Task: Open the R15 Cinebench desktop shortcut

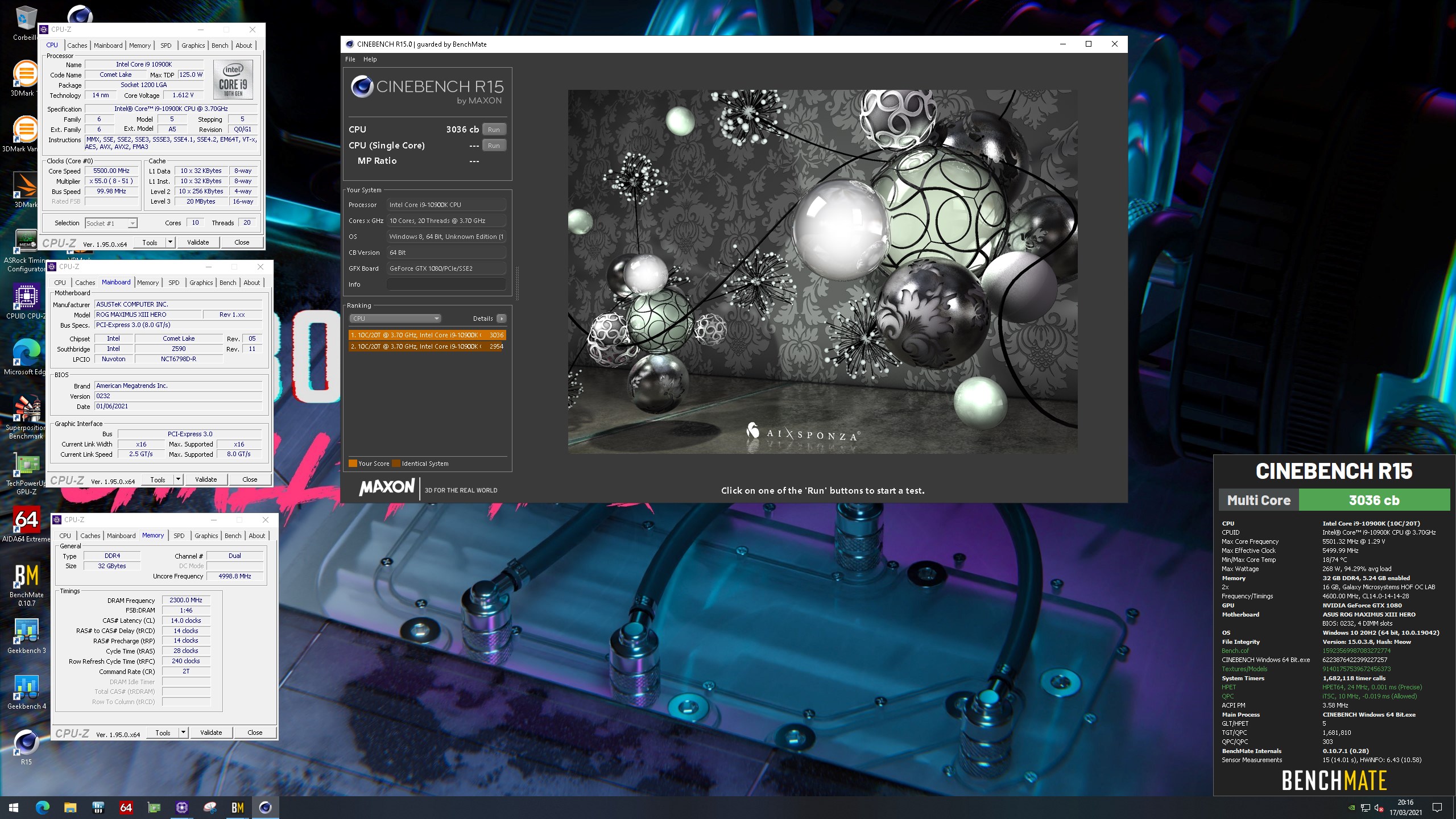Action: [26, 747]
